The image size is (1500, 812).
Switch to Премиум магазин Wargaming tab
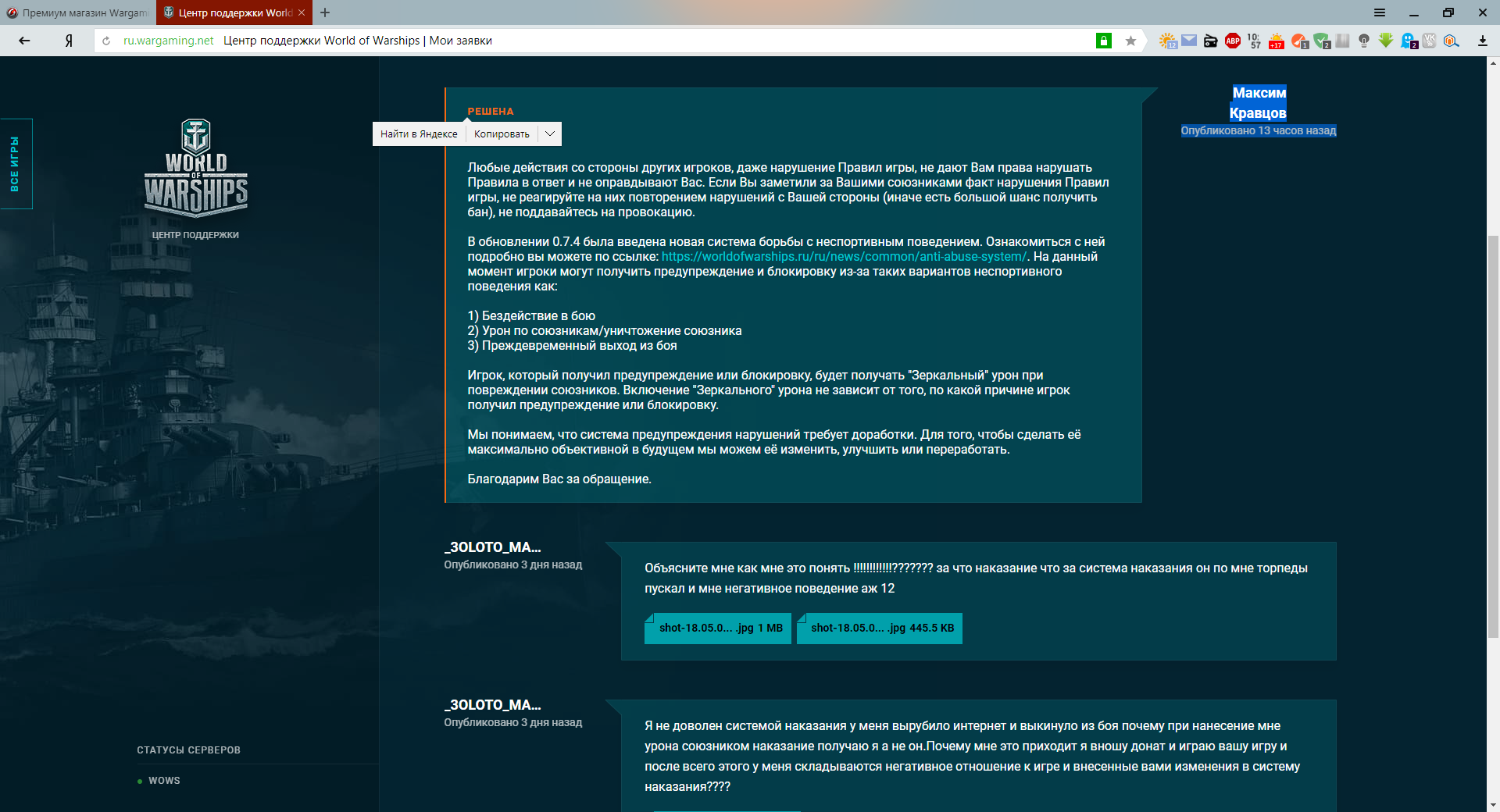[x=78, y=12]
